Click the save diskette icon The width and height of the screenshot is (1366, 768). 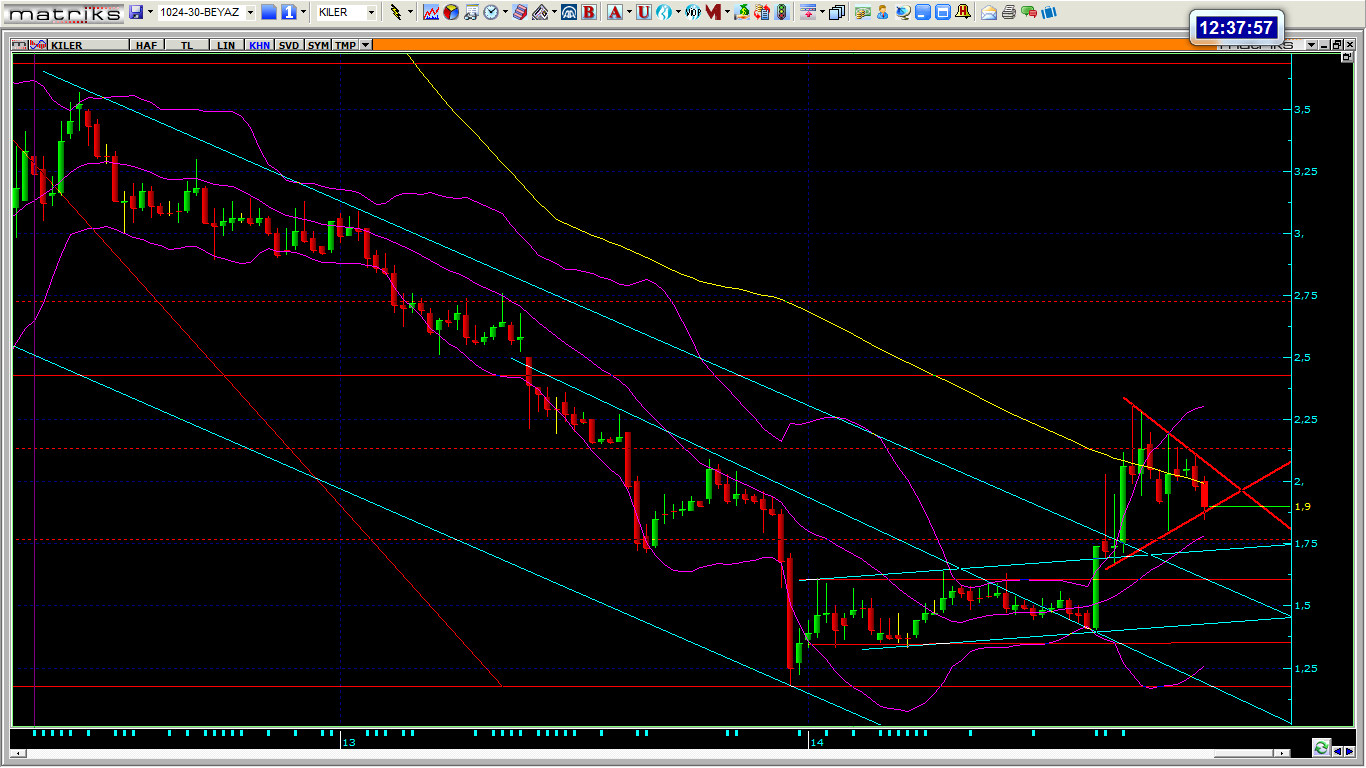pos(135,12)
